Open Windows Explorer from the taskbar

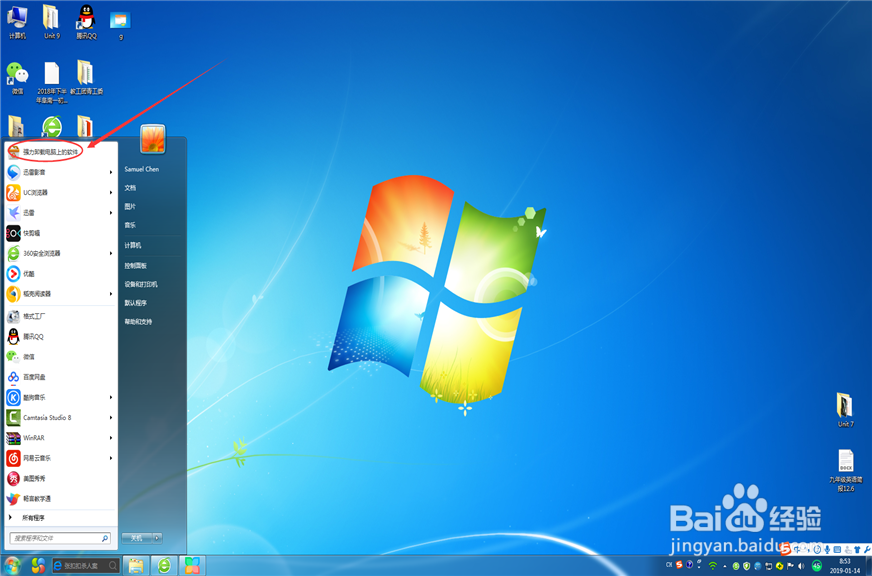(x=136, y=565)
